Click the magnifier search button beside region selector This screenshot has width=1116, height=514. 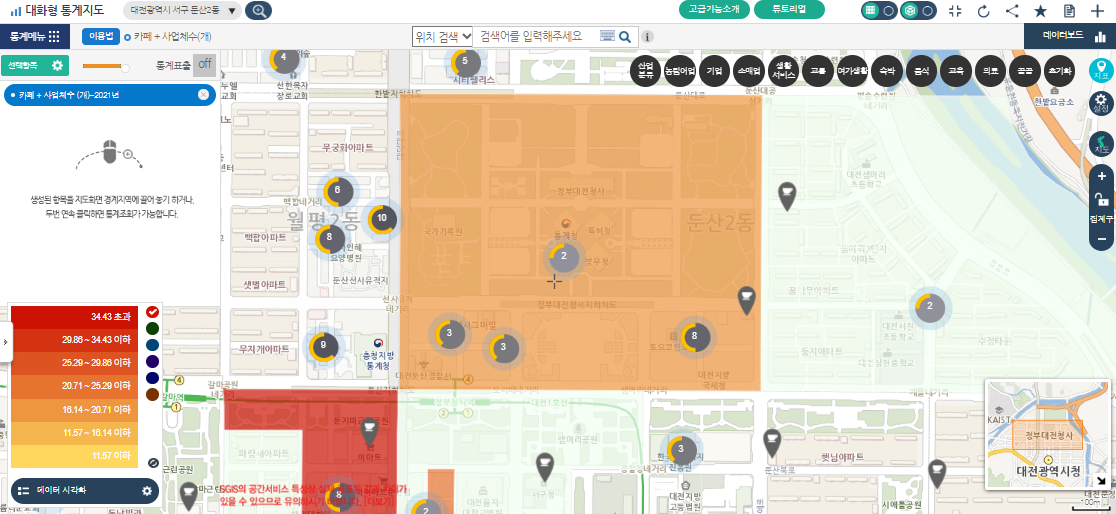[x=258, y=11]
